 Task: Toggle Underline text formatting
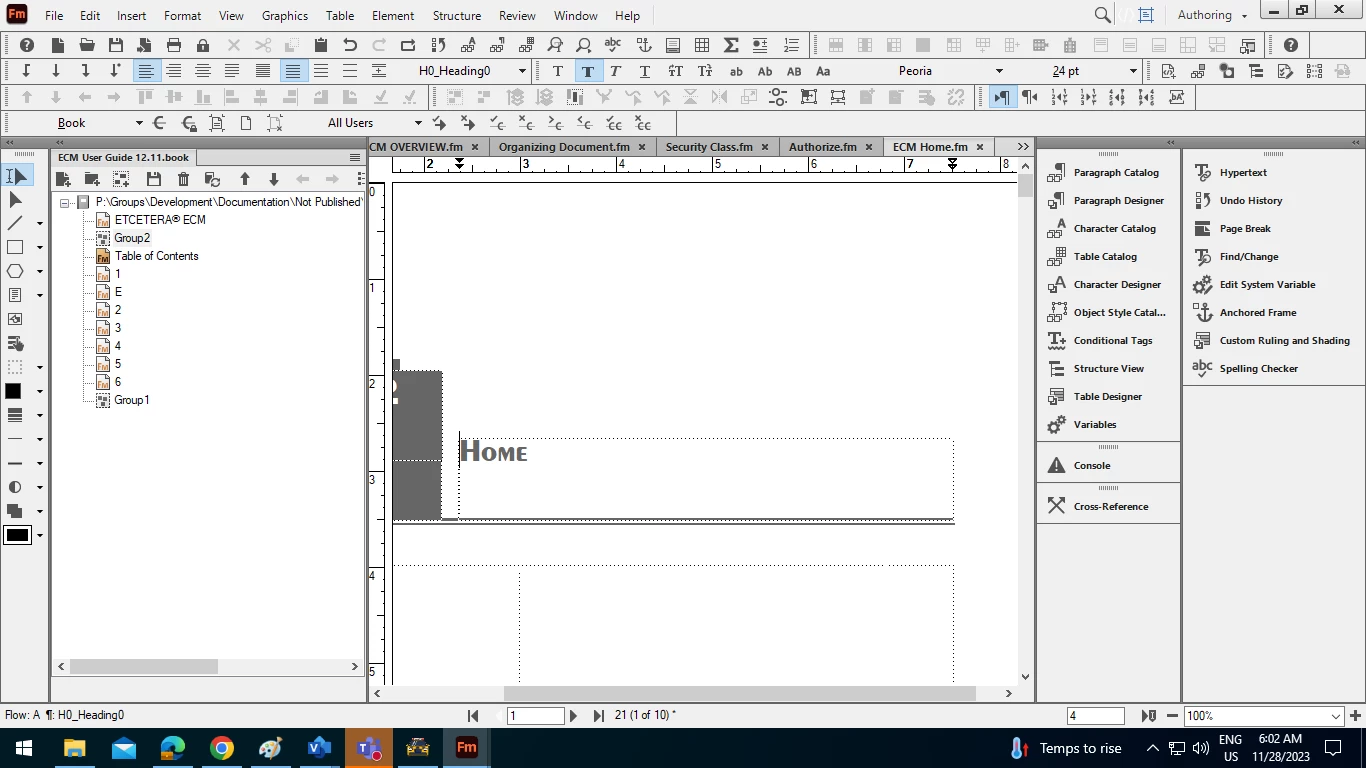coord(645,71)
